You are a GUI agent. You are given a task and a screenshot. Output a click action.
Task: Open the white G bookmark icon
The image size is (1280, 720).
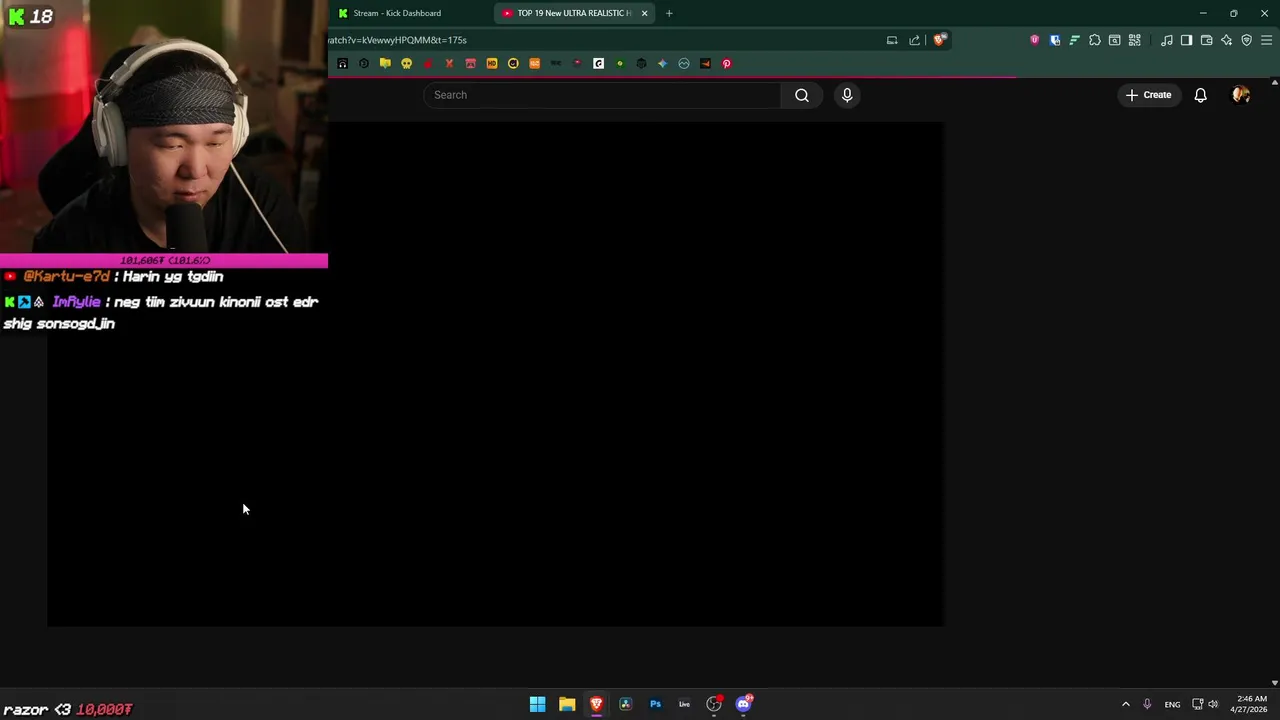(598, 63)
